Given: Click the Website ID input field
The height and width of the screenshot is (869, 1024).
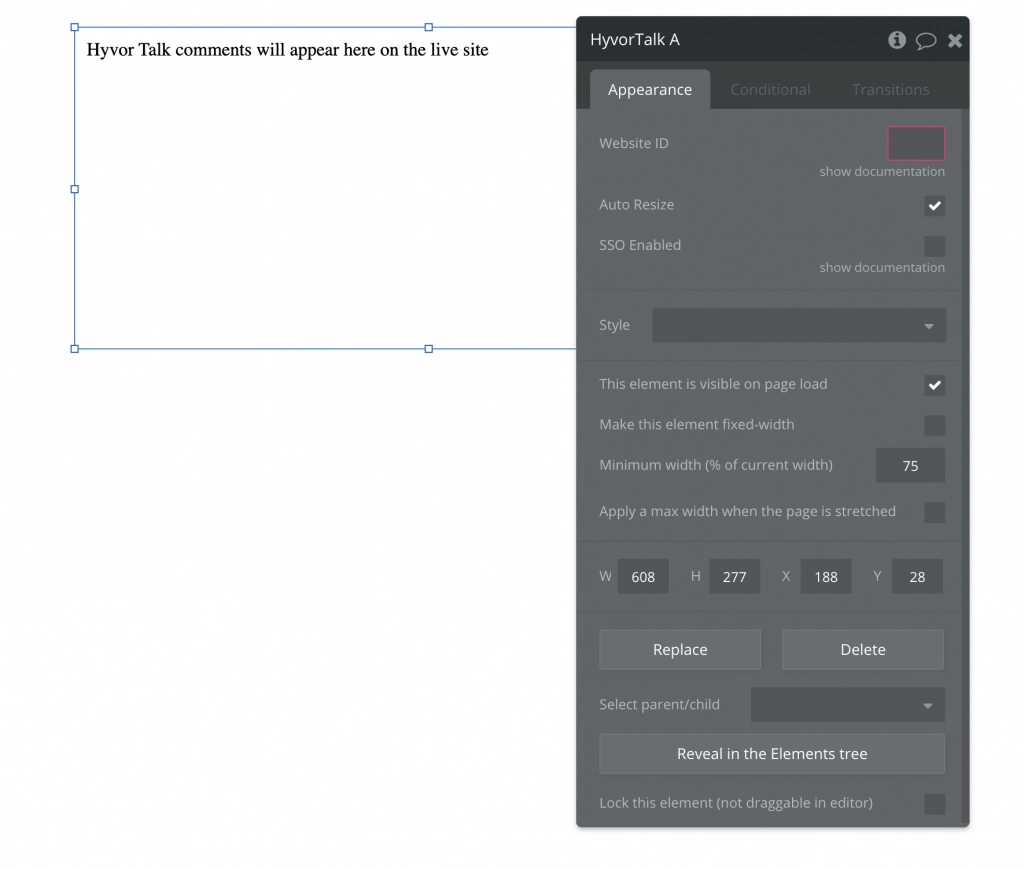Looking at the screenshot, I should point(916,144).
